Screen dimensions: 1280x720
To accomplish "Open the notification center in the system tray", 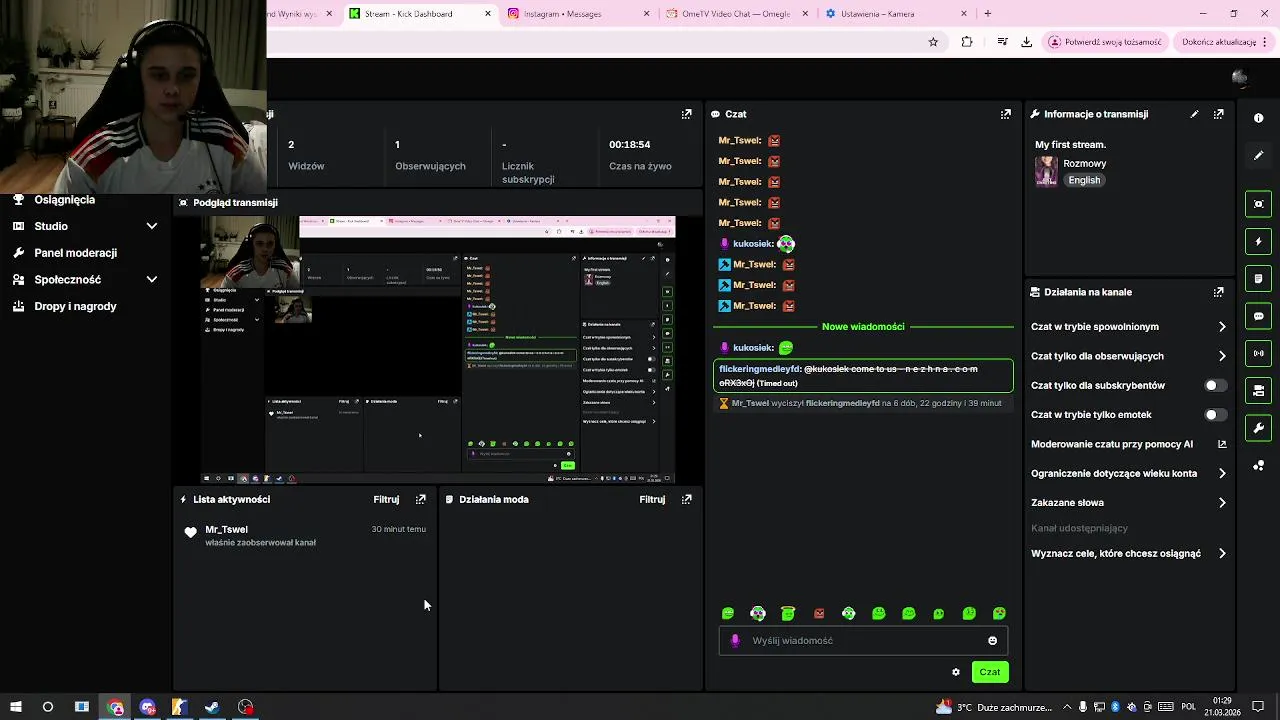I will 1258,707.
